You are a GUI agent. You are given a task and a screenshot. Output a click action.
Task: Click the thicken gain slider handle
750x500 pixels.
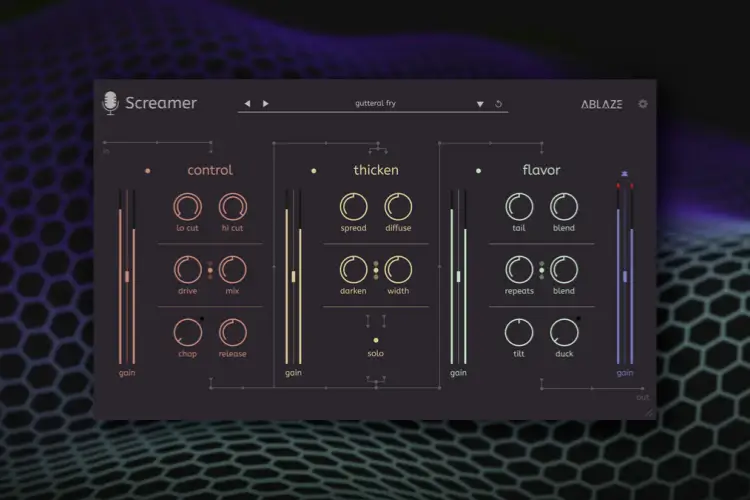coord(293,277)
